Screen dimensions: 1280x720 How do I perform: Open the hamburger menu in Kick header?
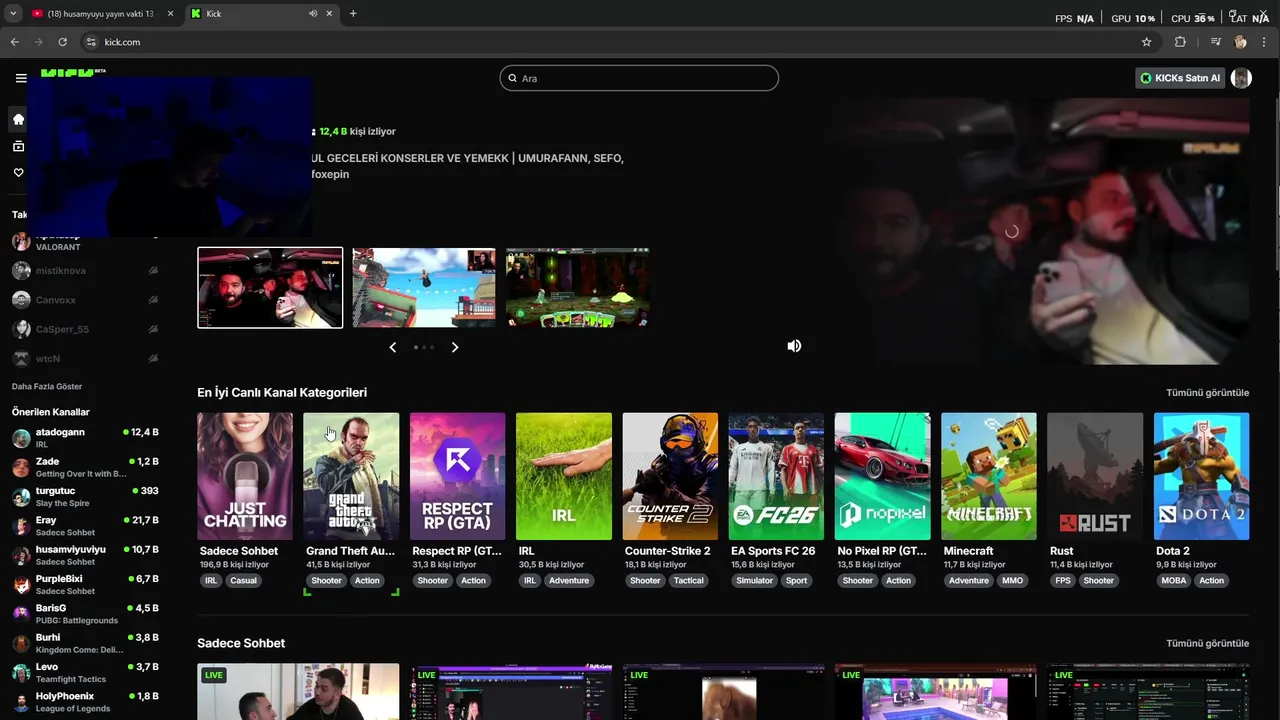pyautogui.click(x=21, y=78)
